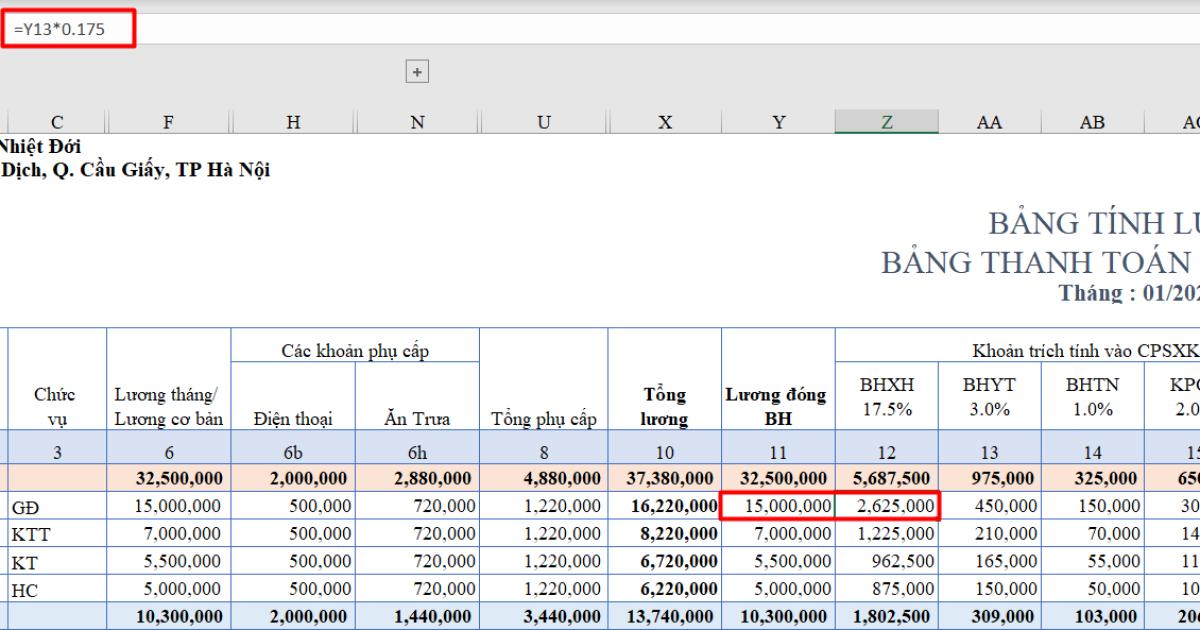The height and width of the screenshot is (630, 1200).
Task: Select the column AA header
Action: tap(989, 122)
